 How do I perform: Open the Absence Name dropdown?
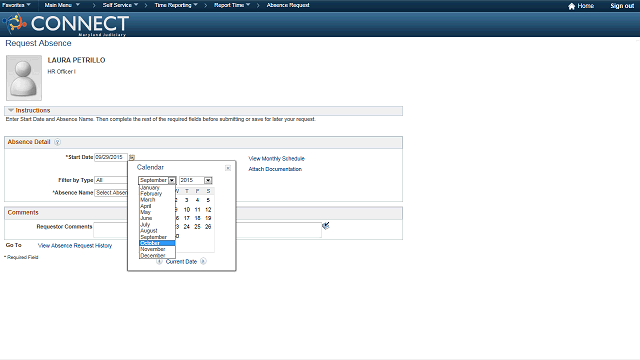coord(111,193)
